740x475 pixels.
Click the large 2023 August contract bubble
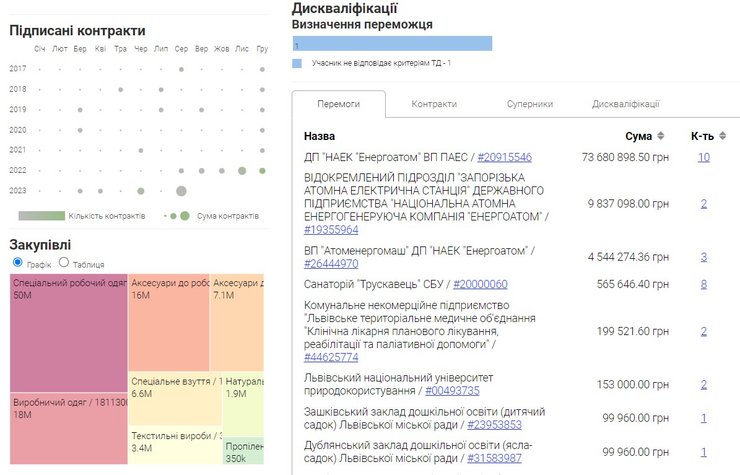click(181, 191)
